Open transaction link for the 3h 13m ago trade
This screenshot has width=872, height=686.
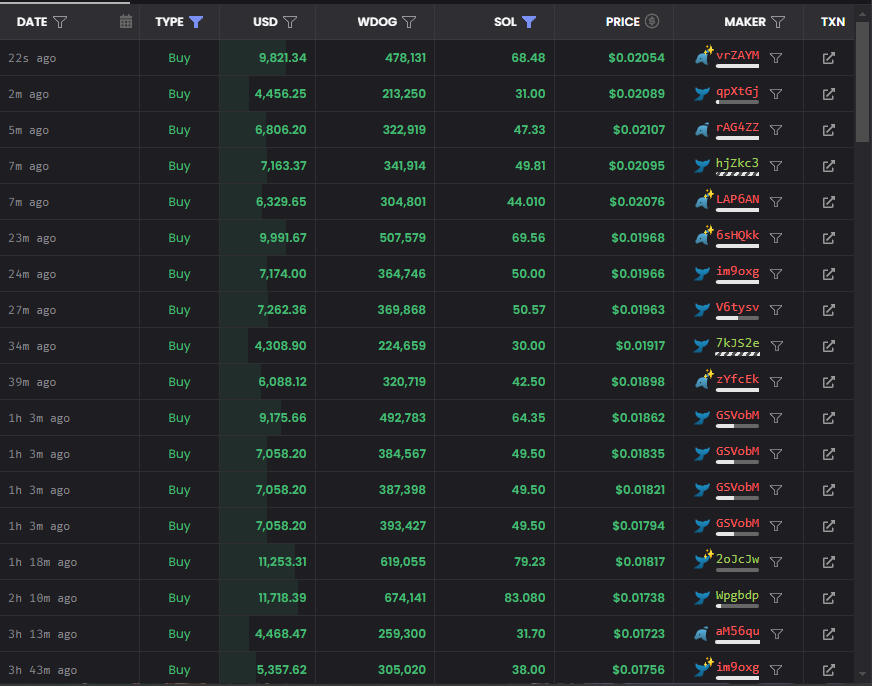829,634
